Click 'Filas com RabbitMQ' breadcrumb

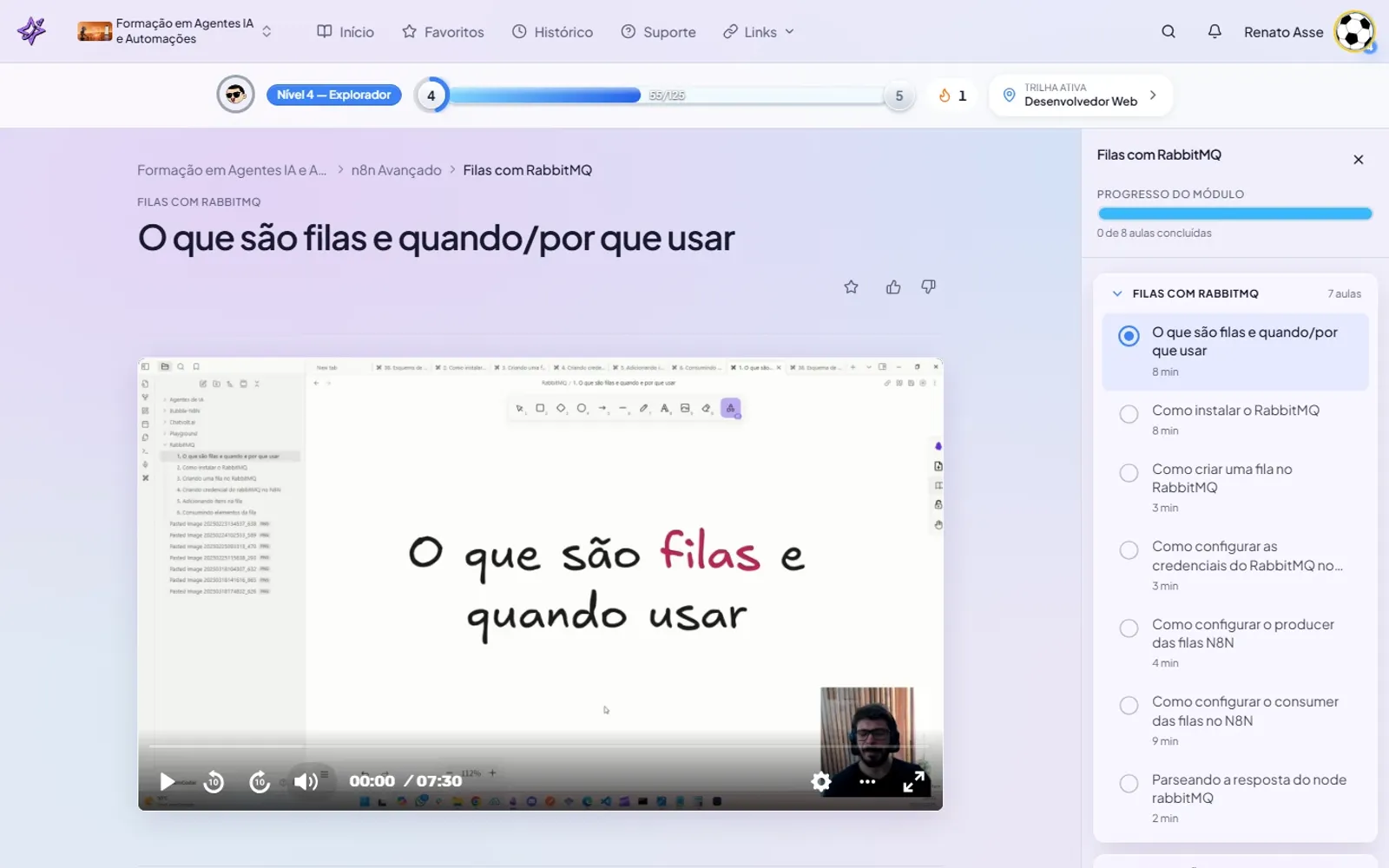tap(527, 170)
